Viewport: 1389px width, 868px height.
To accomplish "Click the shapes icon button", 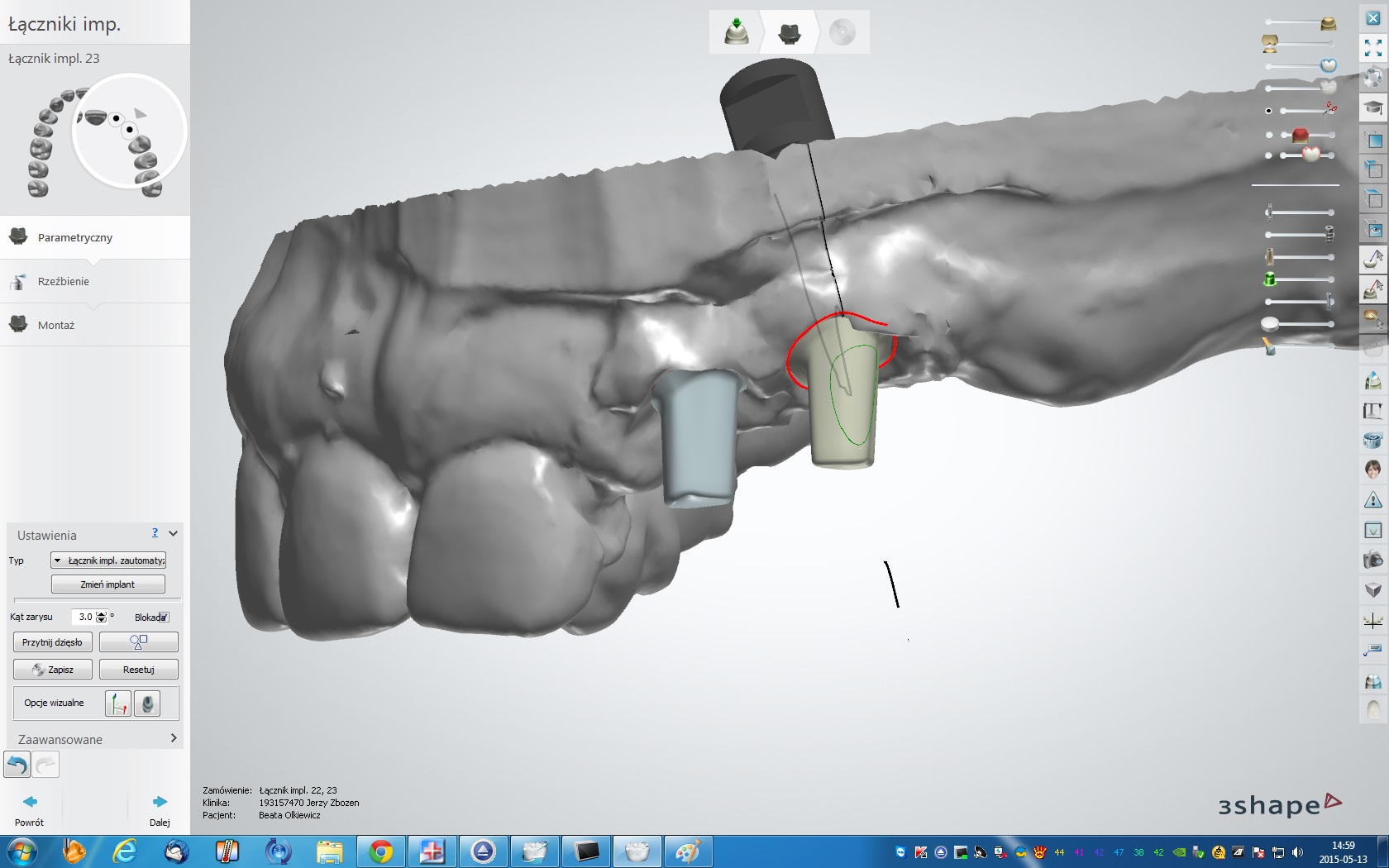I will point(138,642).
